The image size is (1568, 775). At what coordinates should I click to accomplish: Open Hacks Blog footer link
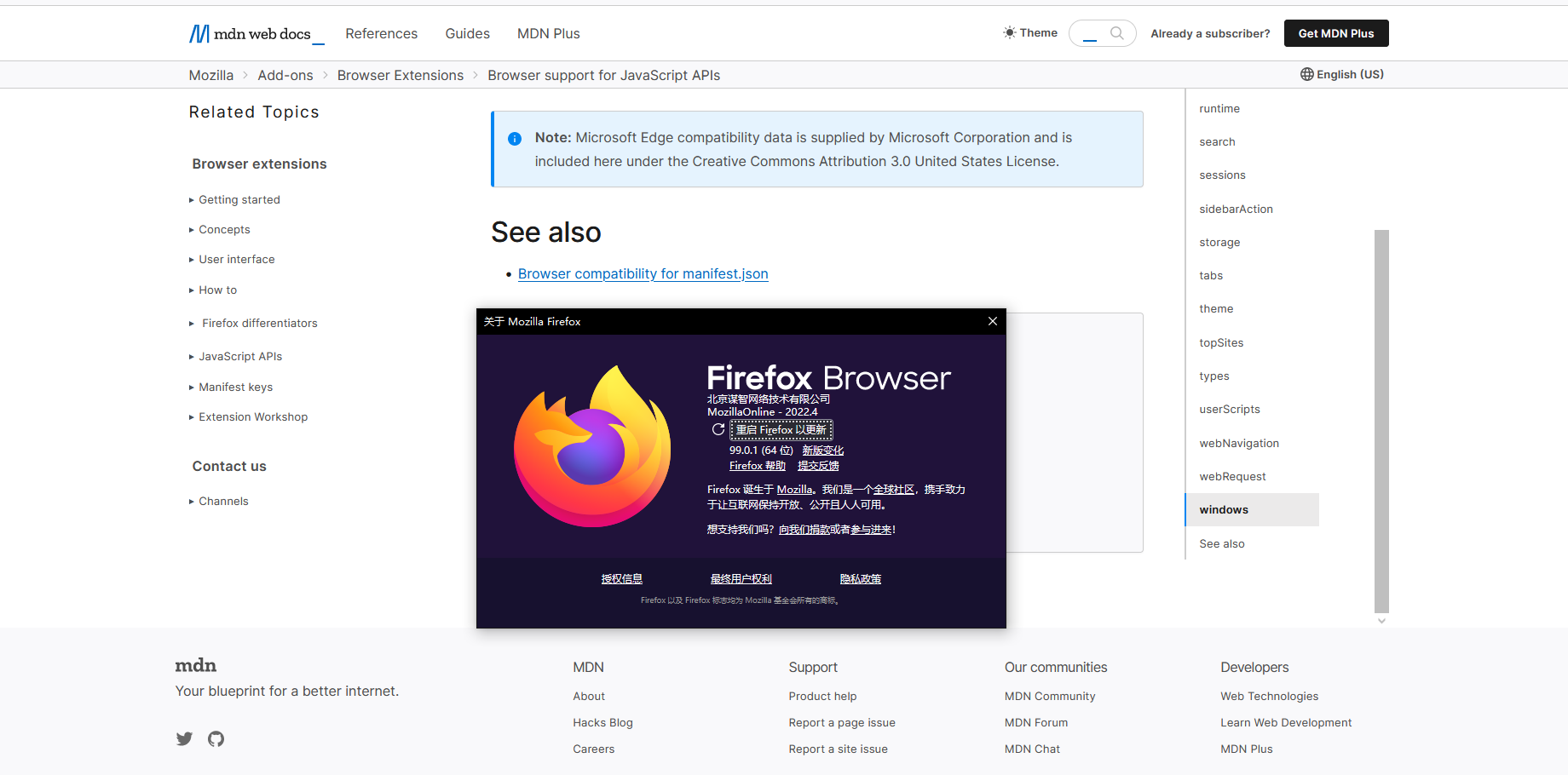click(602, 723)
